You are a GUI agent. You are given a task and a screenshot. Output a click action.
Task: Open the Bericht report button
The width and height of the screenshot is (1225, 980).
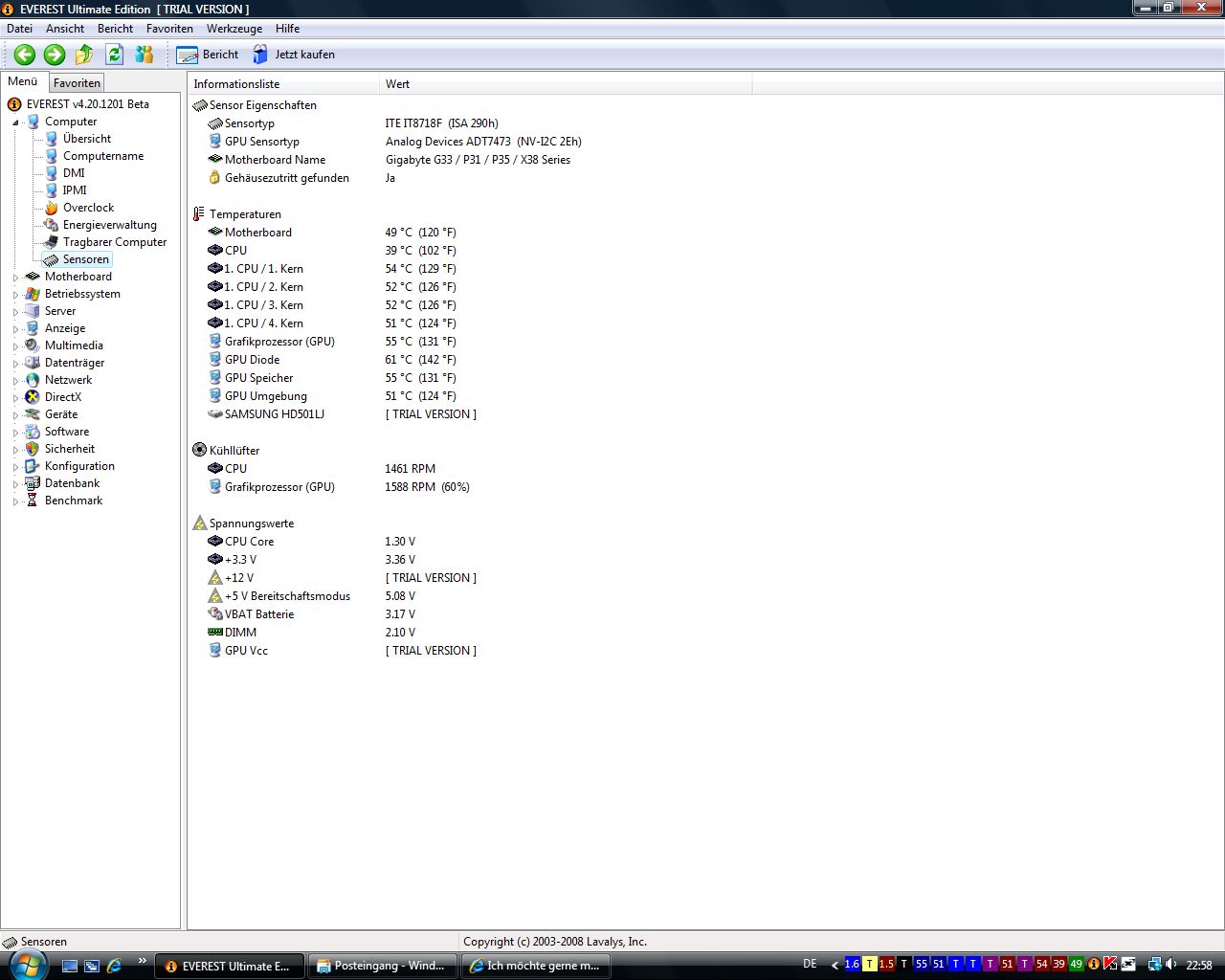click(x=208, y=55)
